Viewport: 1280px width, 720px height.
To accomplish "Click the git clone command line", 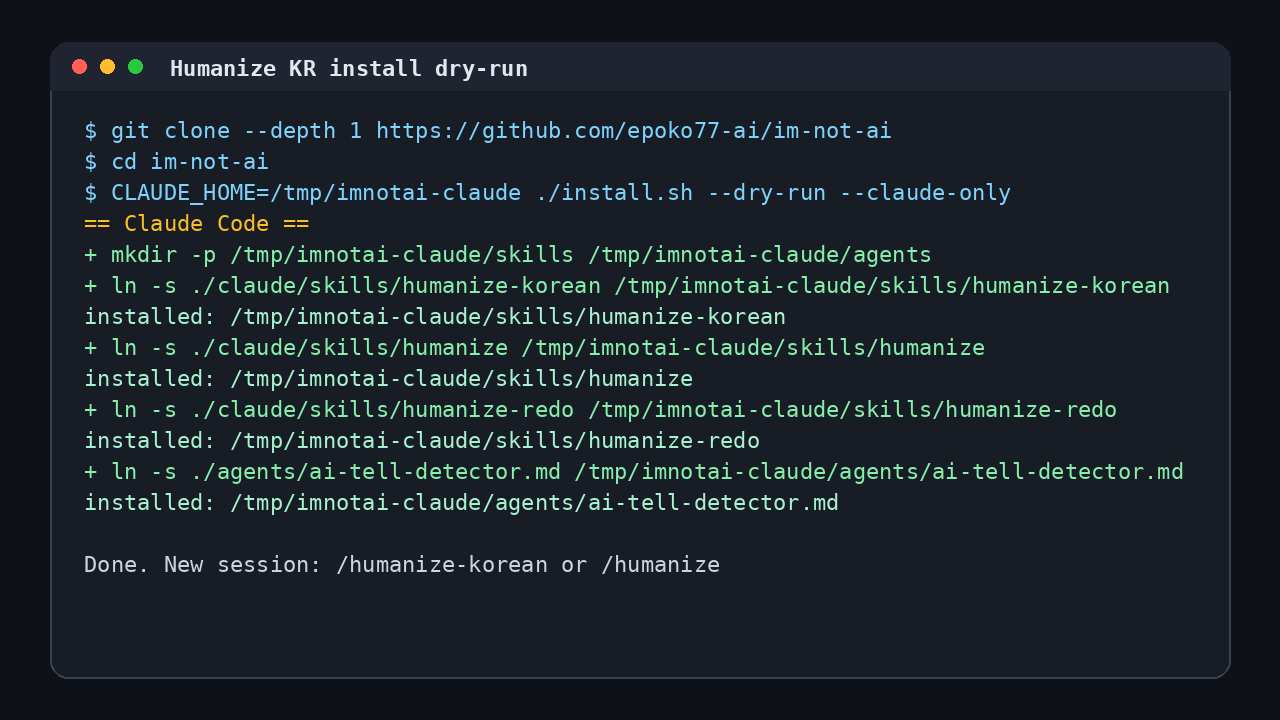I will (x=488, y=131).
